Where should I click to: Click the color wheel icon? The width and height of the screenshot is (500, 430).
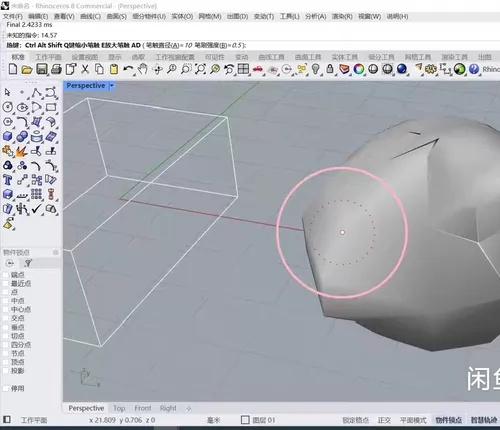click(359, 69)
